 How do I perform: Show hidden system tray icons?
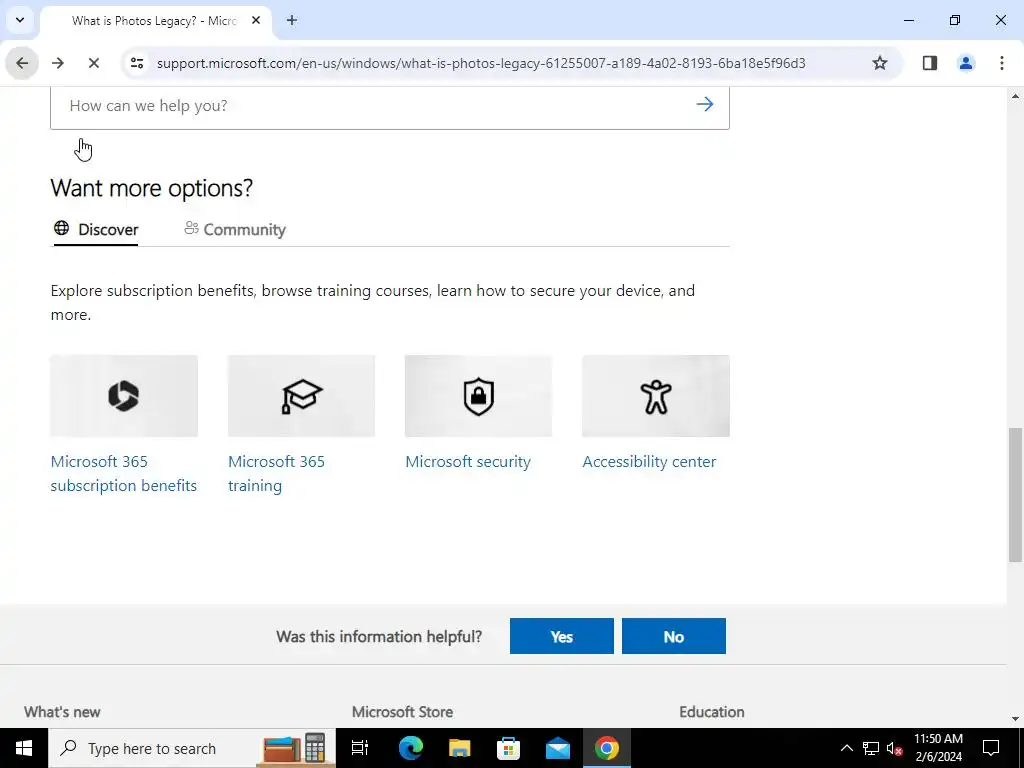[x=846, y=748]
